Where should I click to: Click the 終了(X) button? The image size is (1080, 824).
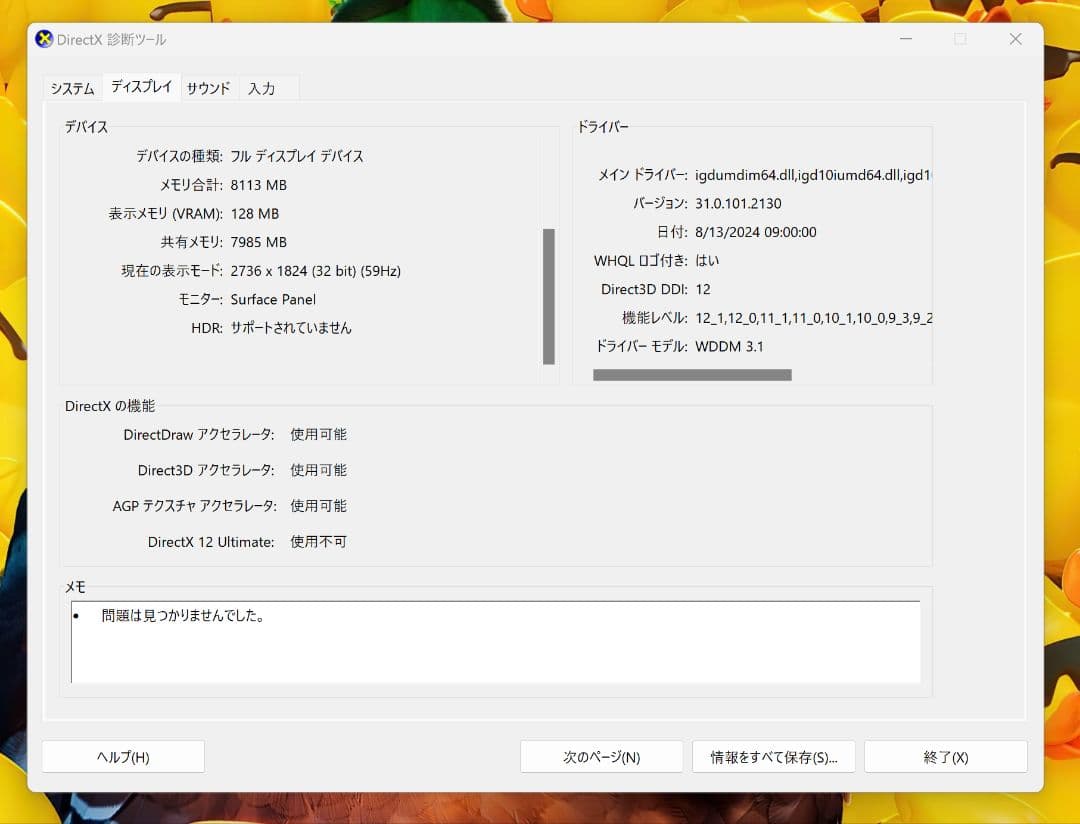click(944, 757)
